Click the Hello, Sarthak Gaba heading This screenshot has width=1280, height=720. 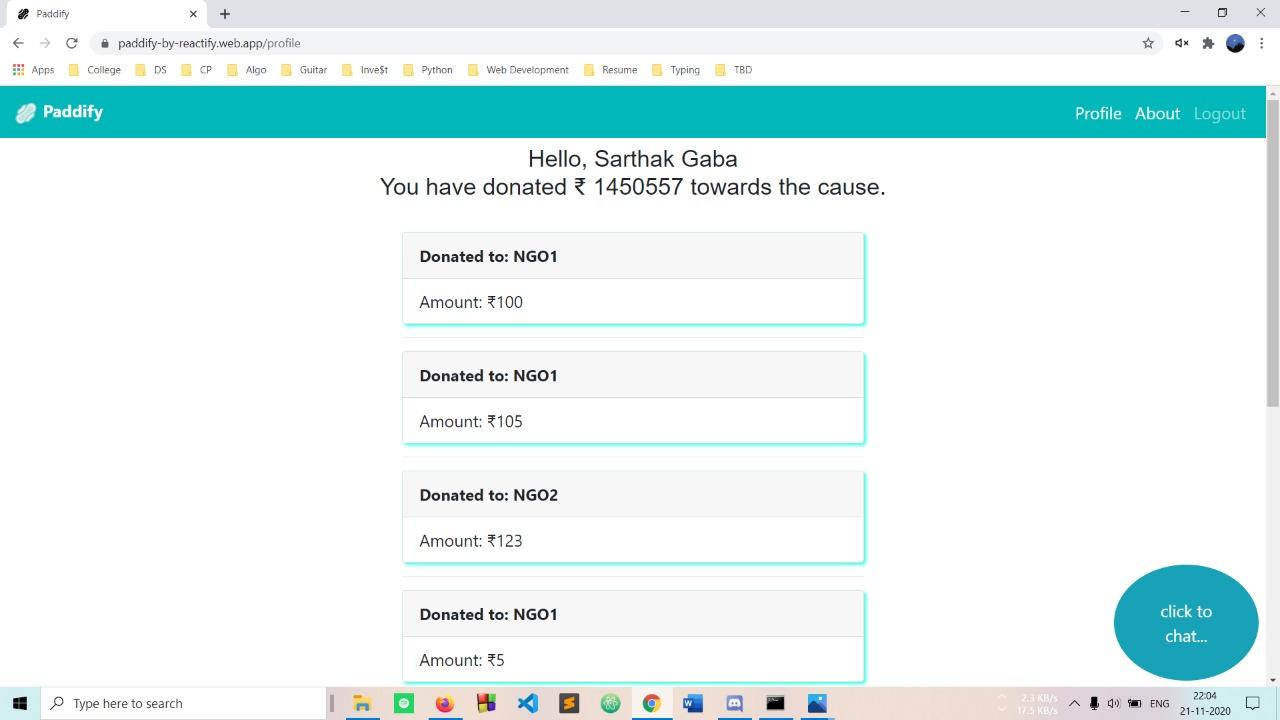pyautogui.click(x=633, y=159)
